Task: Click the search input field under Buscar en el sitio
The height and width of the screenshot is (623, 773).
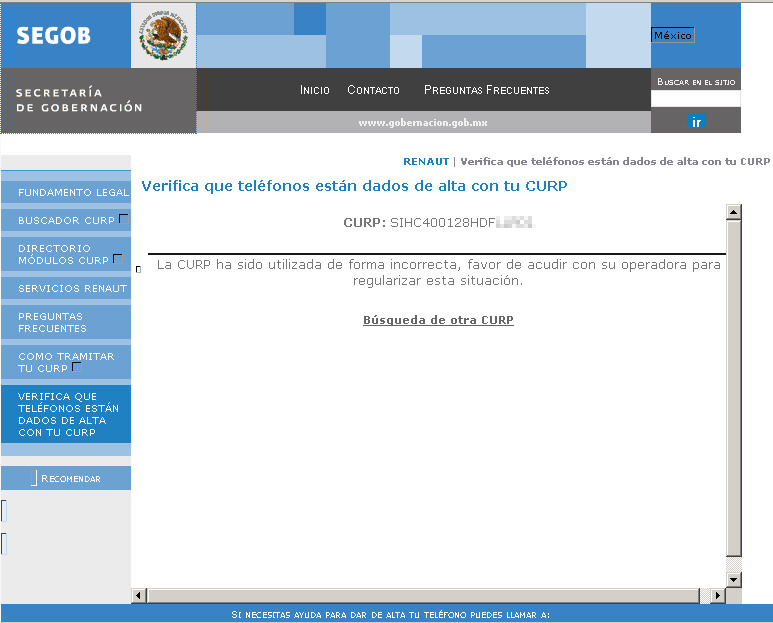Action: 695,99
